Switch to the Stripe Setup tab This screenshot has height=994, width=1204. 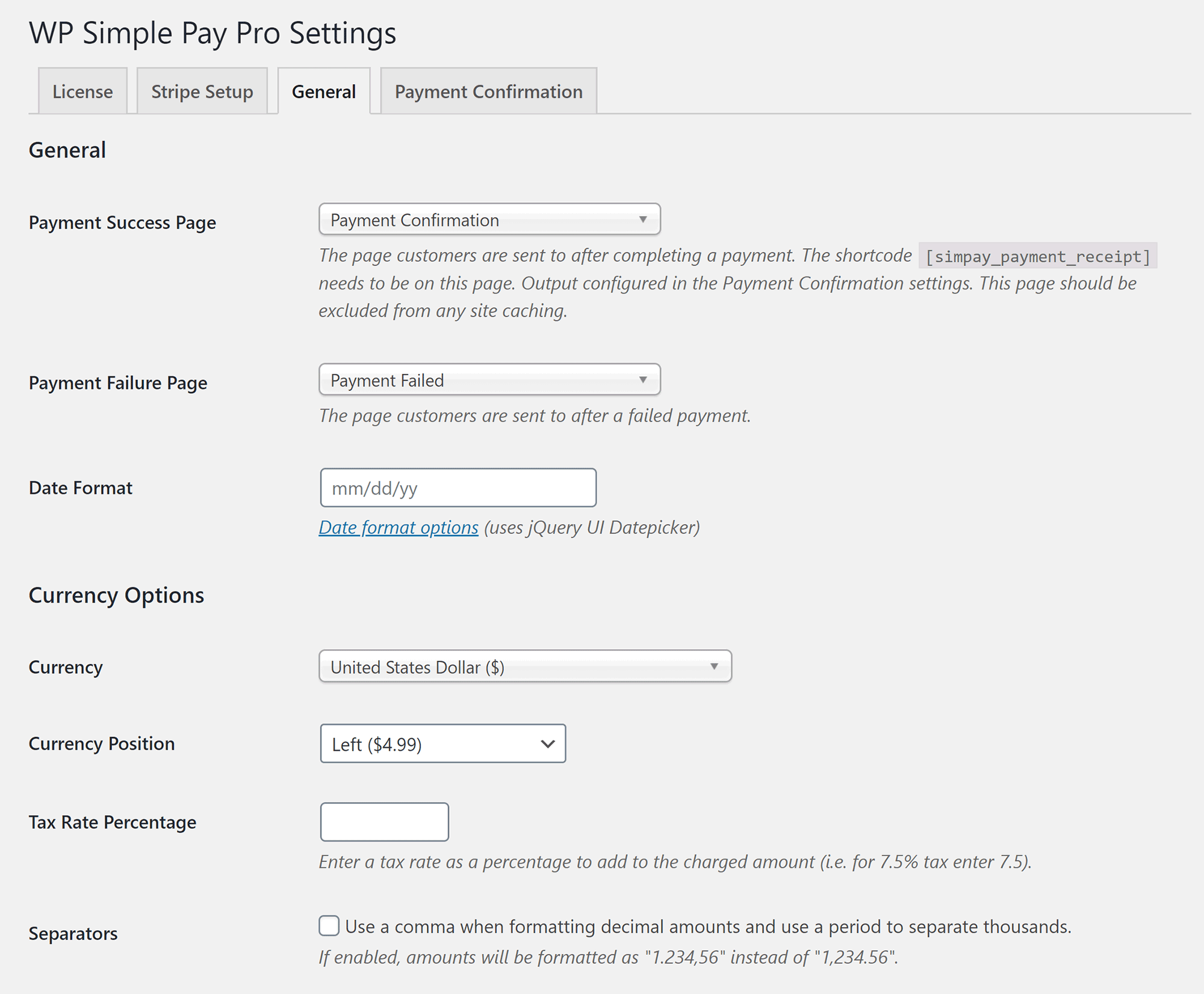coord(202,91)
